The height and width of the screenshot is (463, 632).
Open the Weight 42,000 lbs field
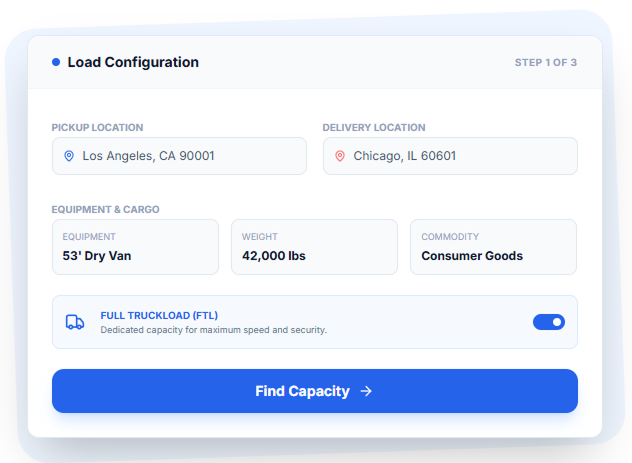pos(314,247)
